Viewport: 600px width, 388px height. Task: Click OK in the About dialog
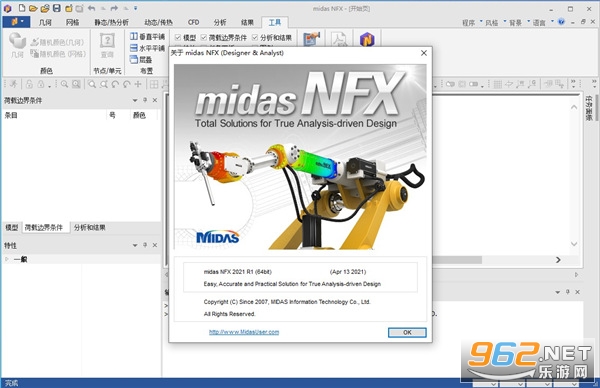407,333
